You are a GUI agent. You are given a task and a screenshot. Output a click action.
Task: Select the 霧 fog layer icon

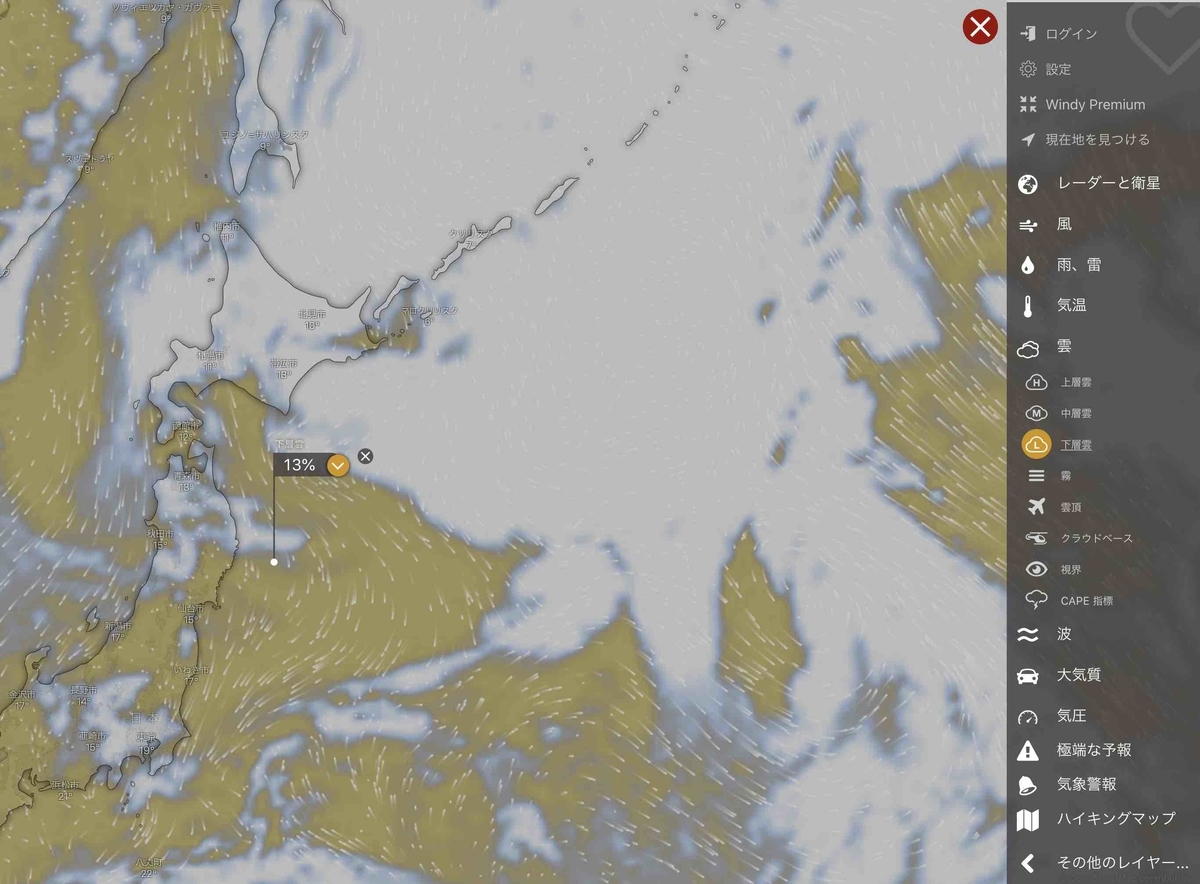point(1037,476)
